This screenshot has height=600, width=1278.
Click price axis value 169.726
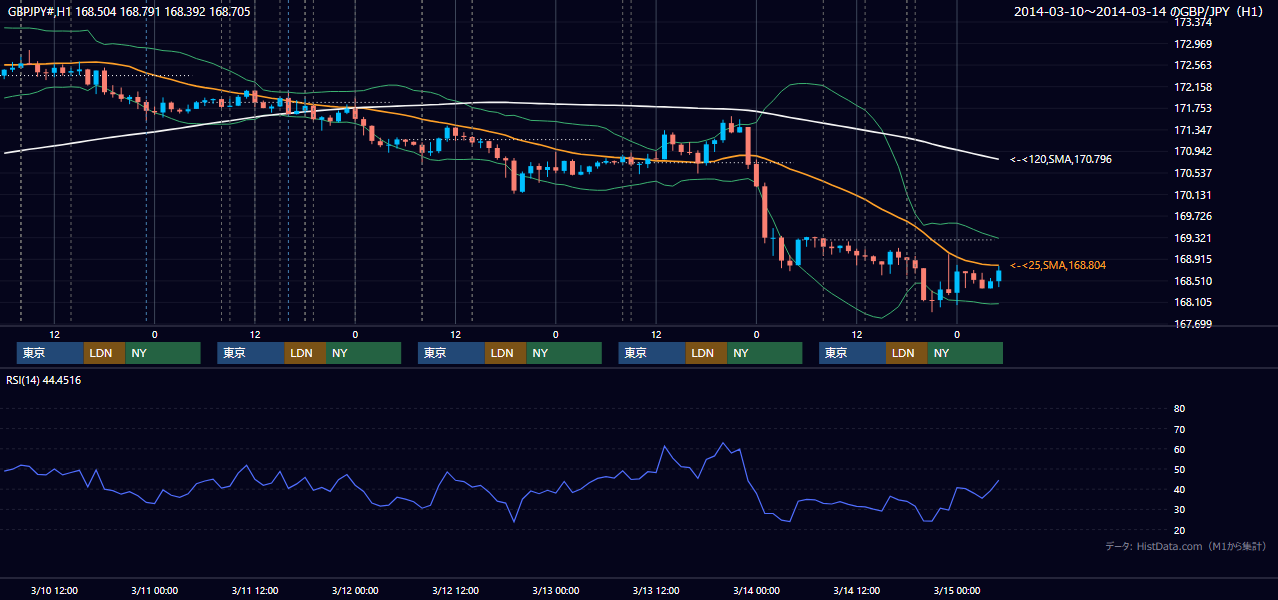pyautogui.click(x=1192, y=216)
